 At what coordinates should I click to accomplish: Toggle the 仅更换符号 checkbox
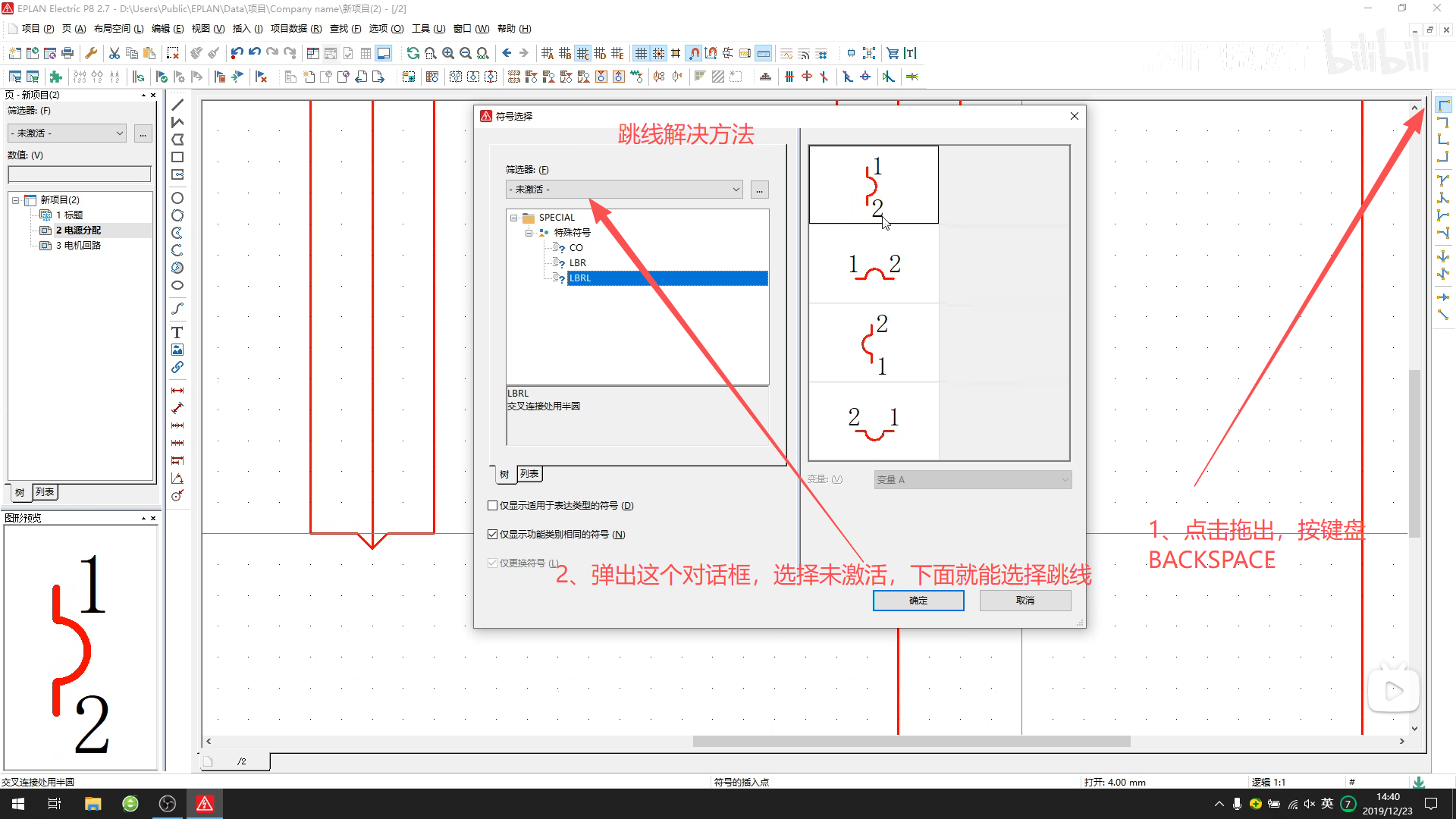tap(493, 563)
